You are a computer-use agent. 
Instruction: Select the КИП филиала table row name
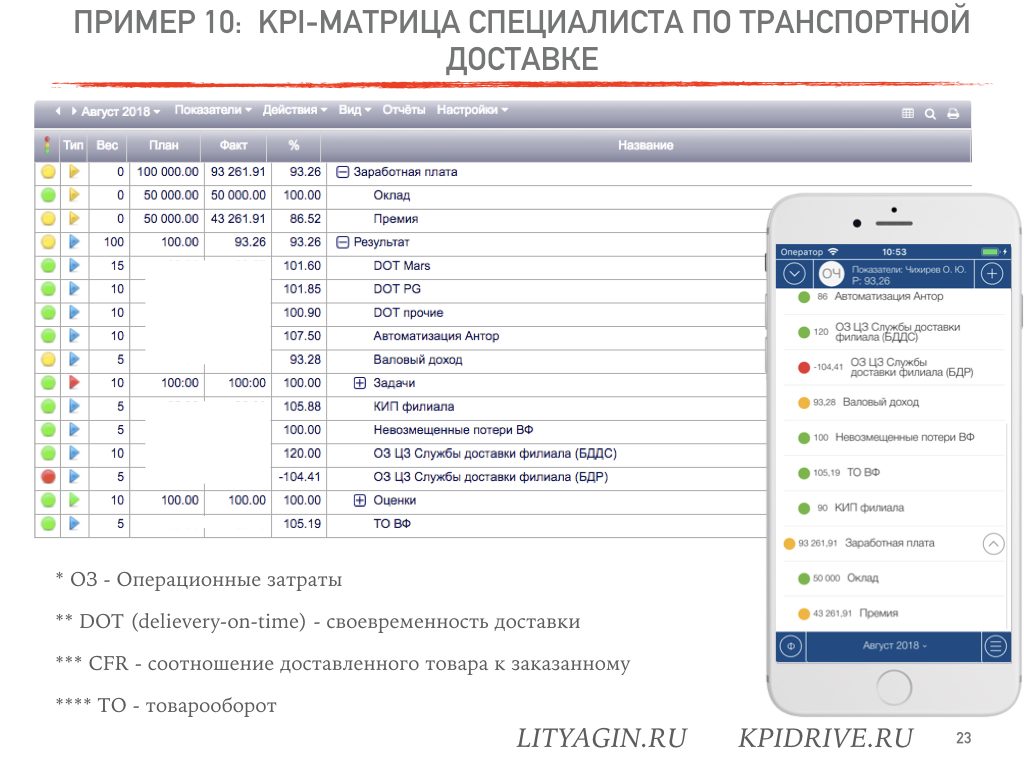413,406
